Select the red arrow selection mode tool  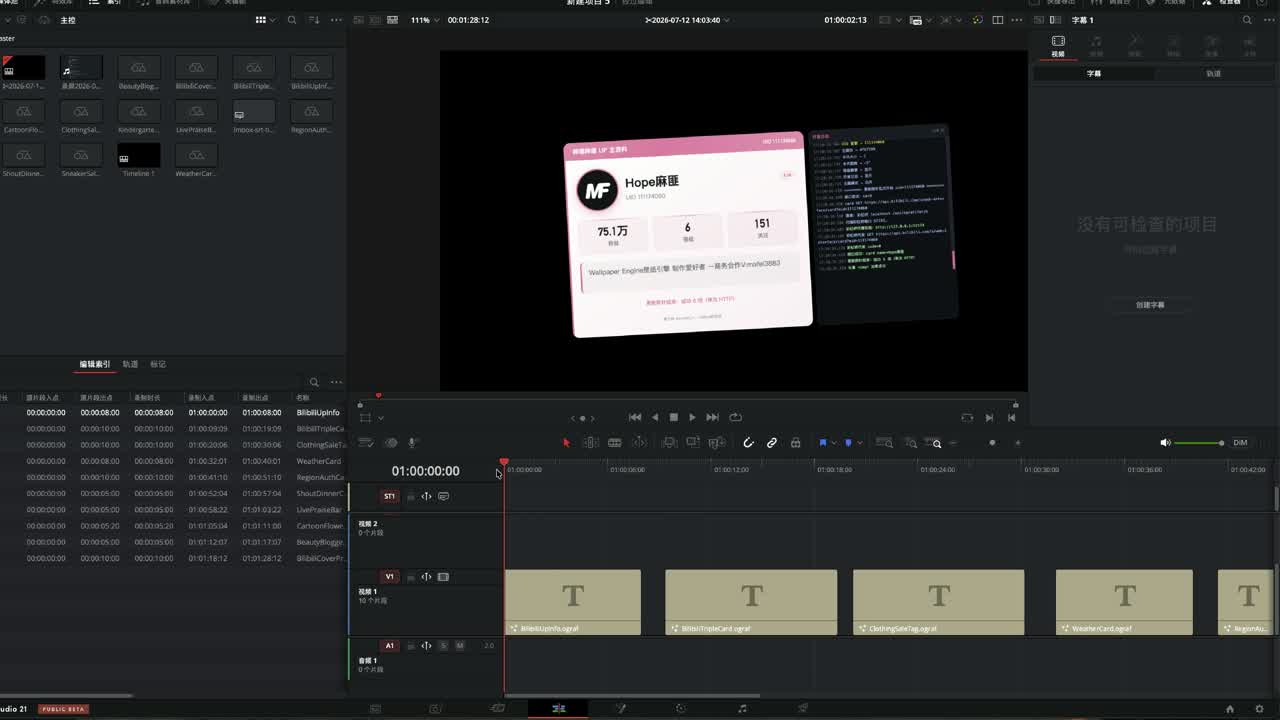(566, 442)
